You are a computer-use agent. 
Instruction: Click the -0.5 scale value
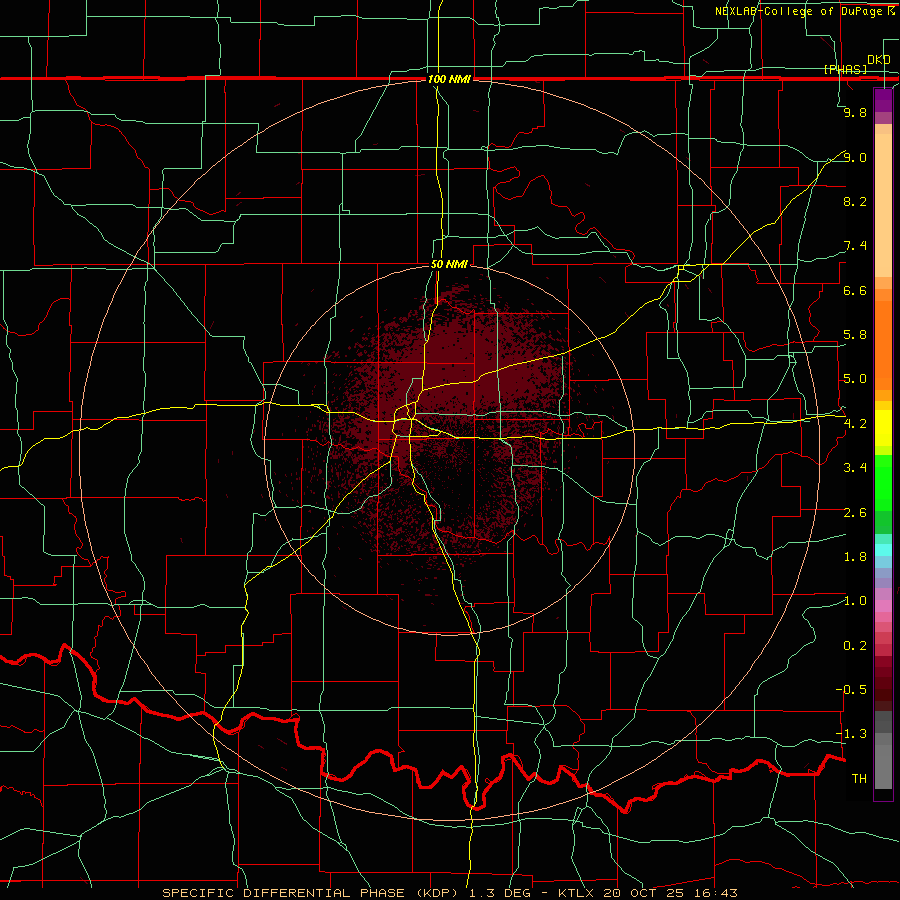[x=851, y=690]
